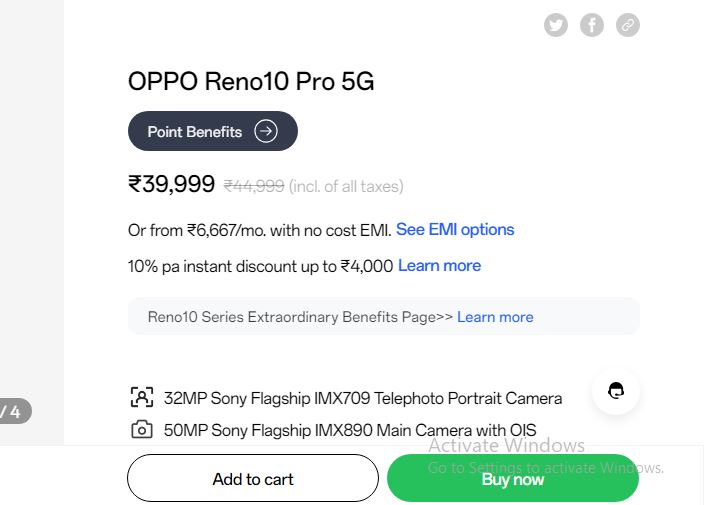
Task: Click 32MP Telephoto Portrait Camera feature text
Action: 363,398
